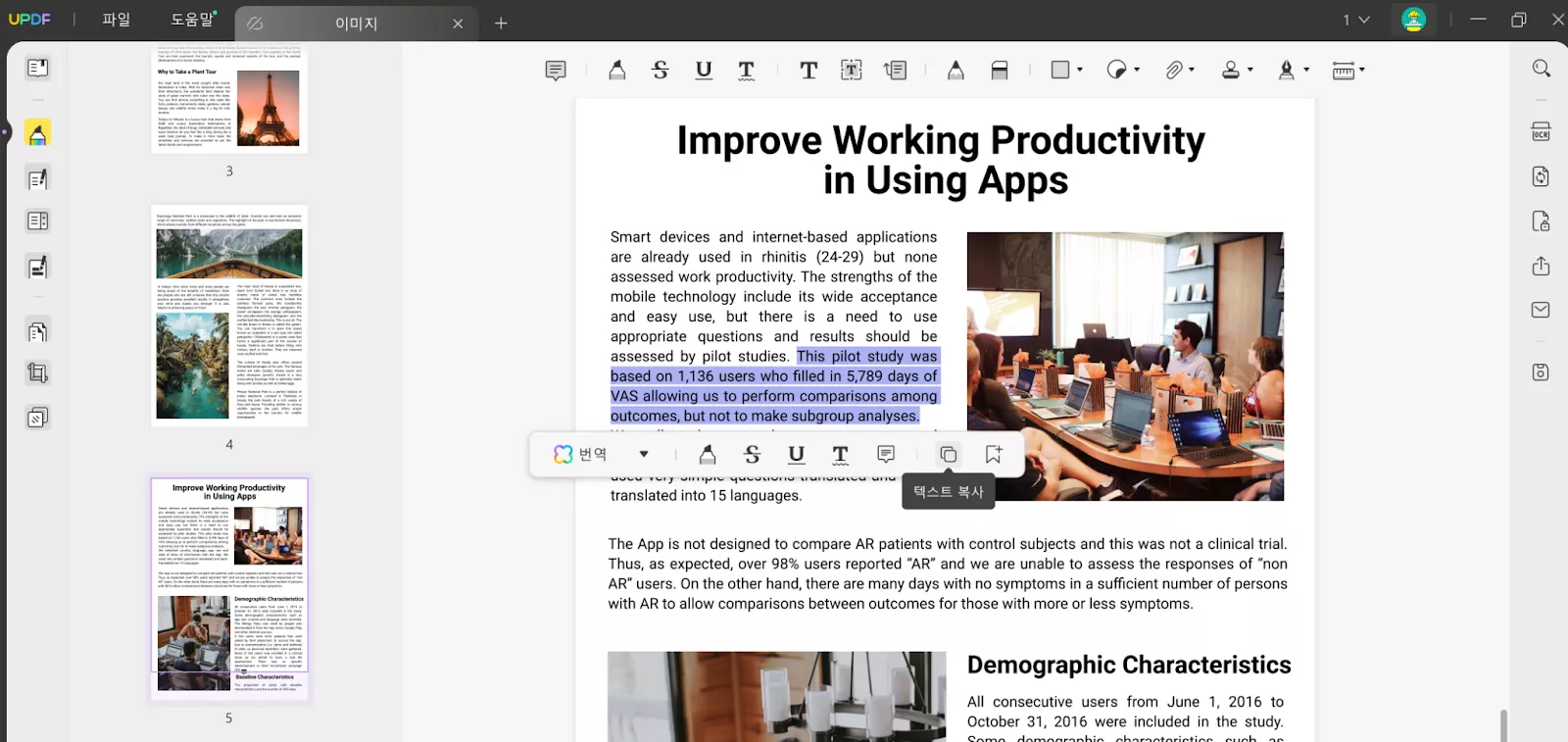Open the Reader mode in left sidebar

pyautogui.click(x=37, y=68)
